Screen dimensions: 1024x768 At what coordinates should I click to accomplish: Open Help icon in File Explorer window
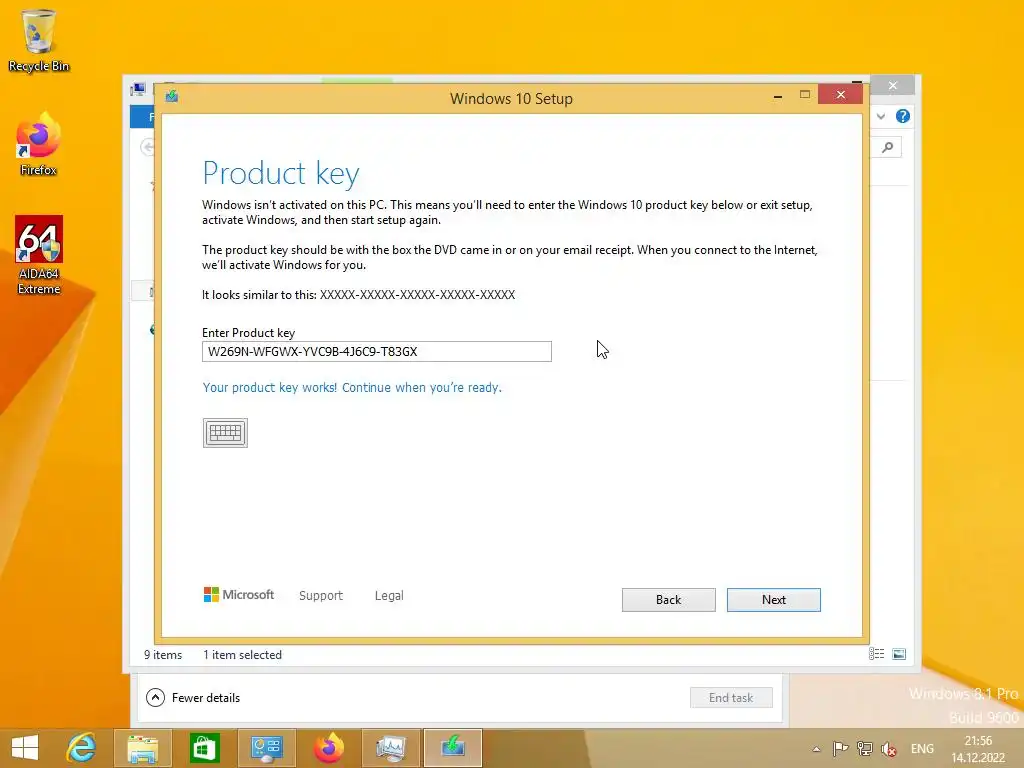point(903,116)
